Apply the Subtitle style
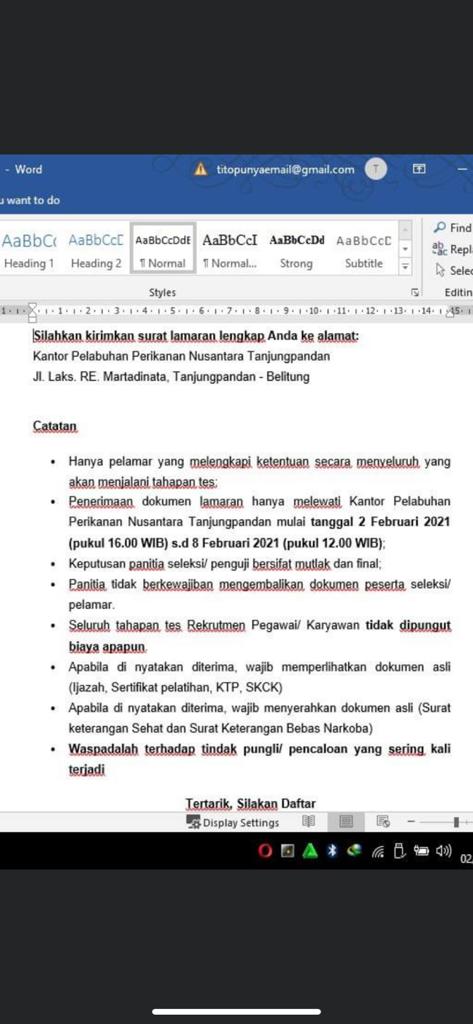Screen dimensions: 473x1024 (x=364, y=252)
